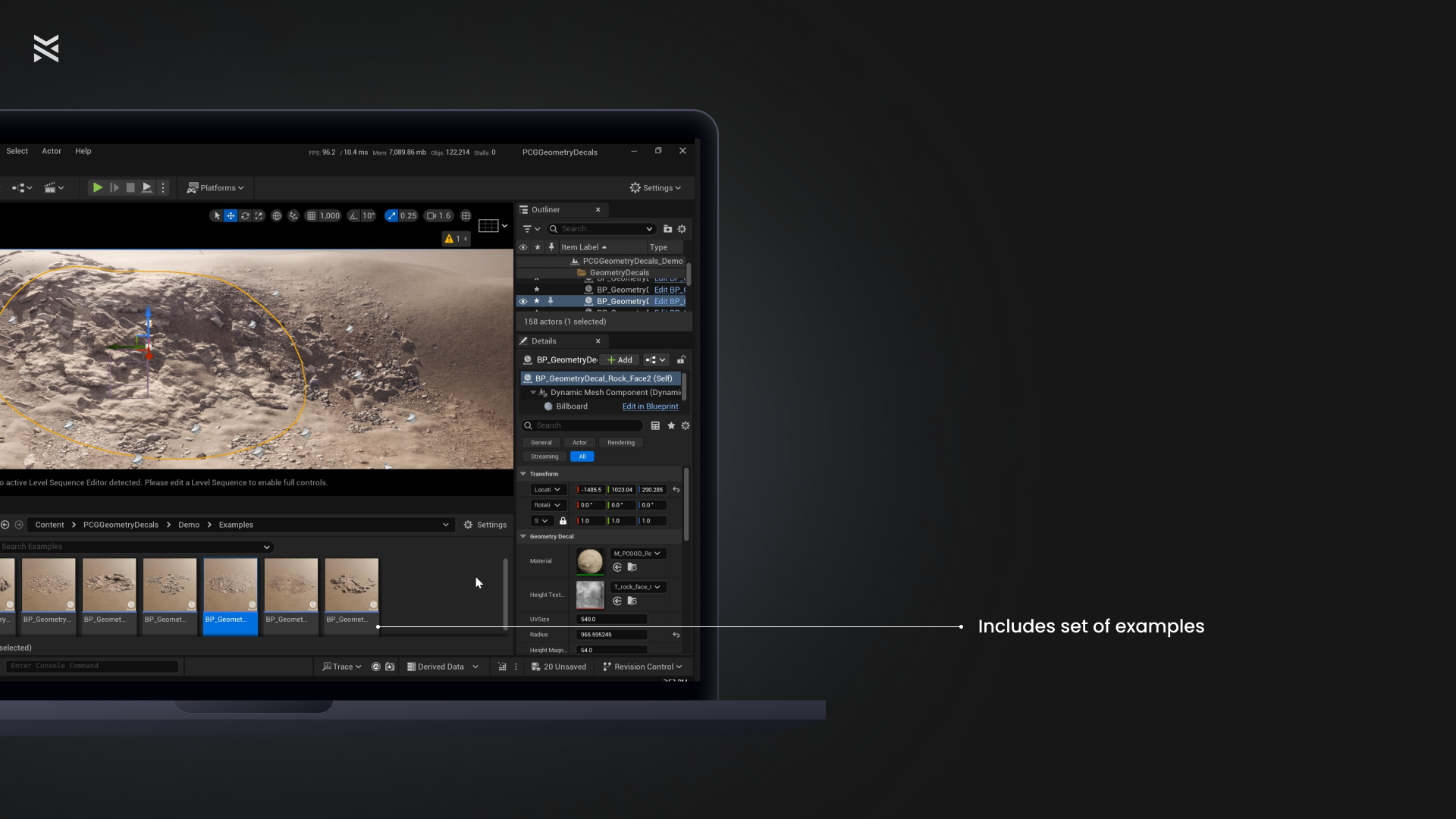Click the surface snapping icon in viewport toolbar
This screenshot has height=819, width=1456.
click(293, 216)
